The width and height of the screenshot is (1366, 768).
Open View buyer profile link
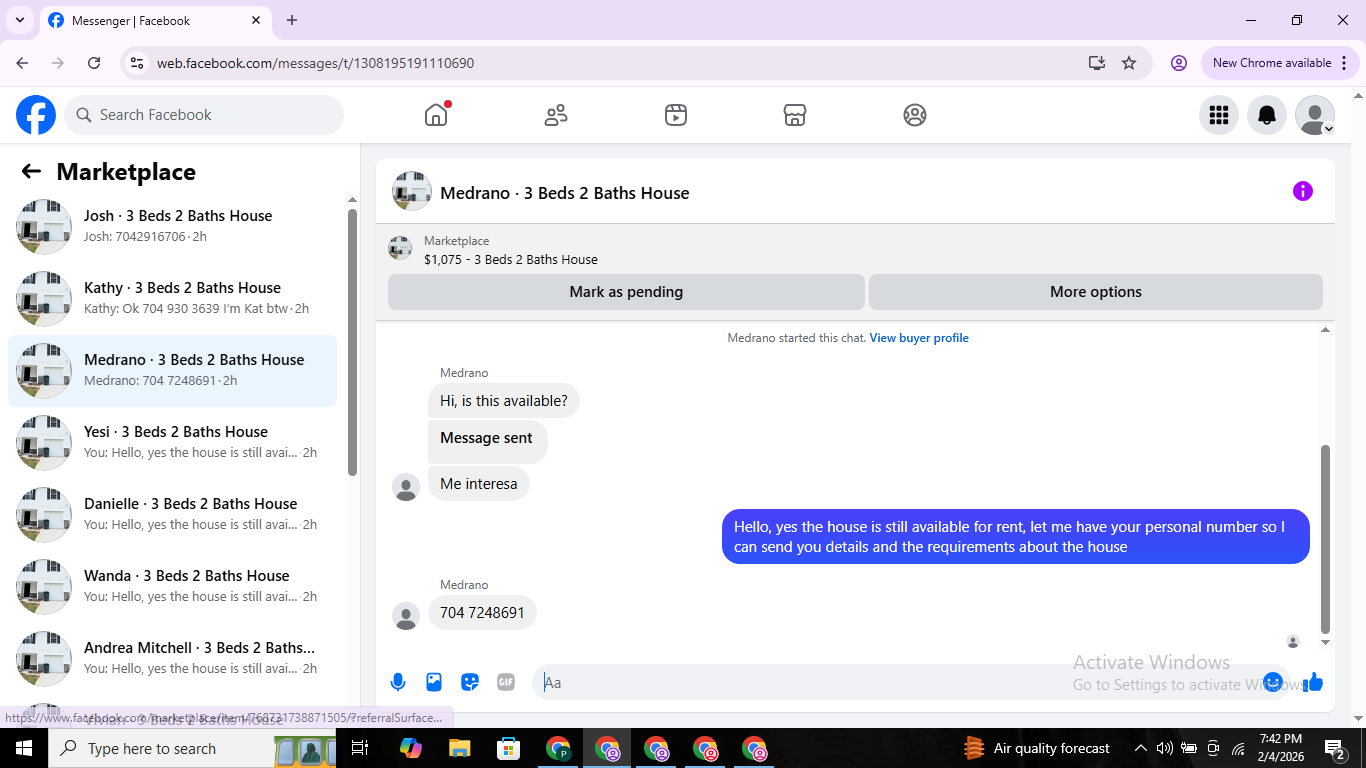coord(919,338)
